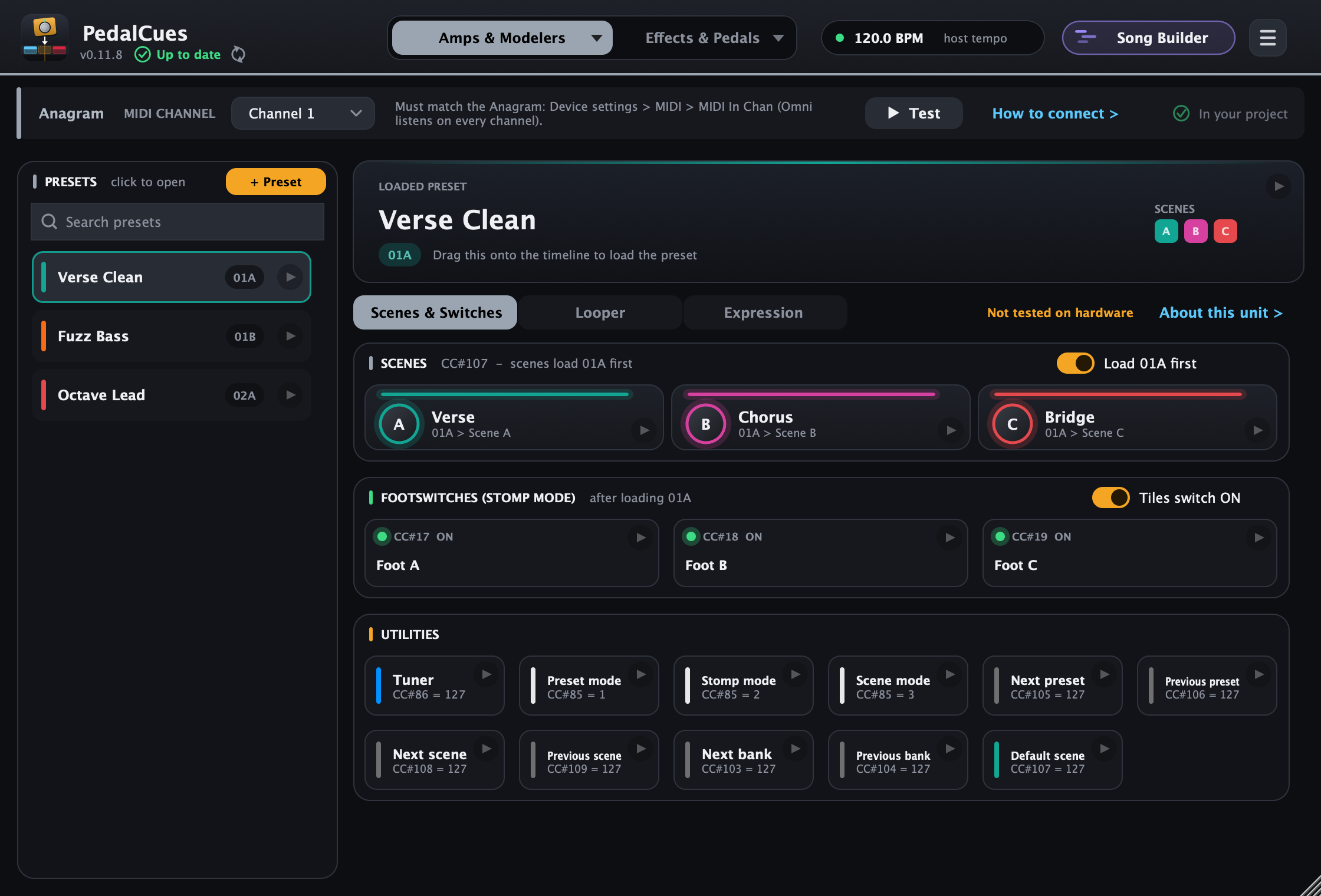This screenshot has width=1321, height=896.
Task: Focus the Search presets field
Action: pyautogui.click(x=178, y=222)
